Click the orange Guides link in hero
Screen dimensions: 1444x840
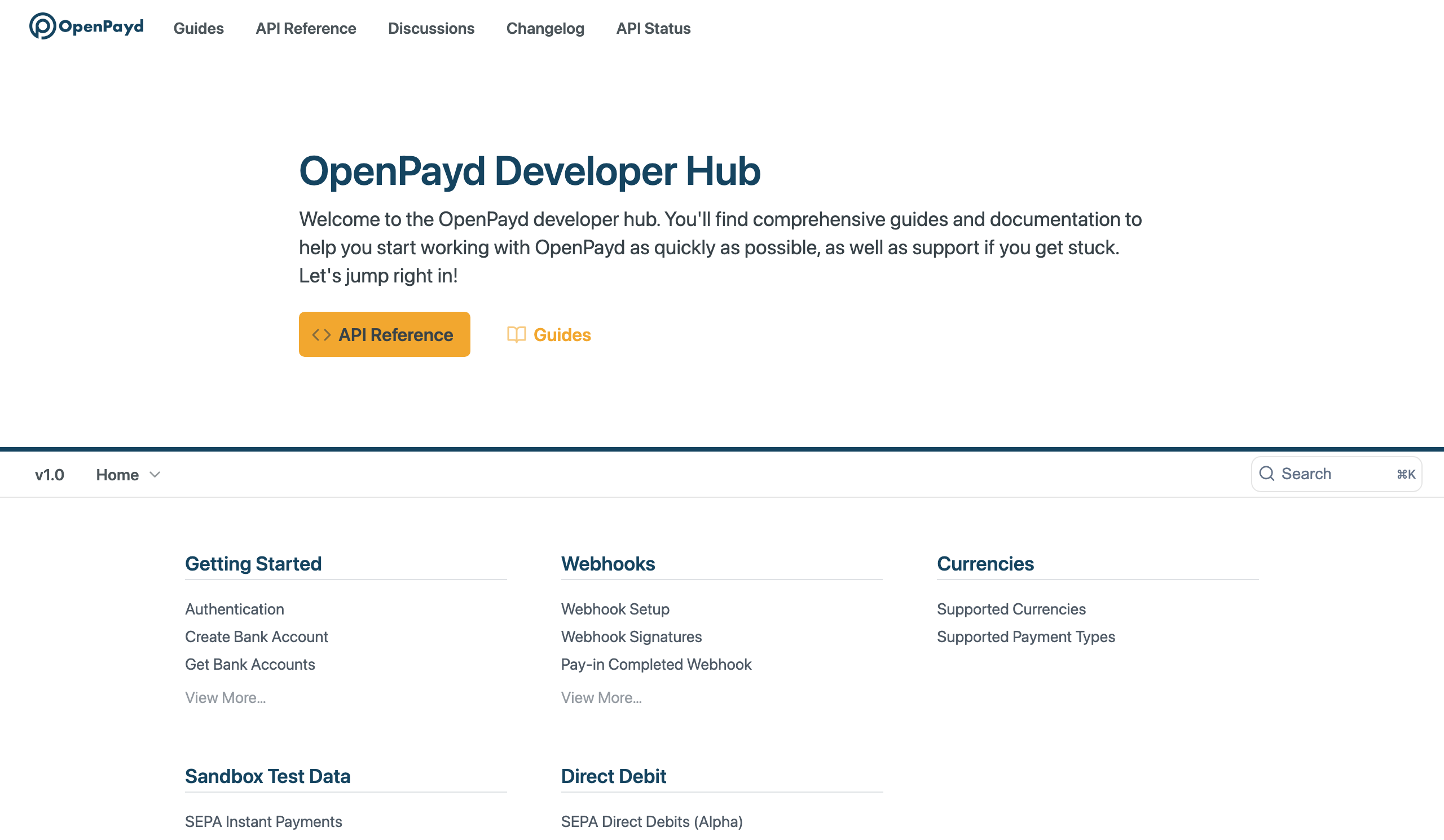coord(549,335)
